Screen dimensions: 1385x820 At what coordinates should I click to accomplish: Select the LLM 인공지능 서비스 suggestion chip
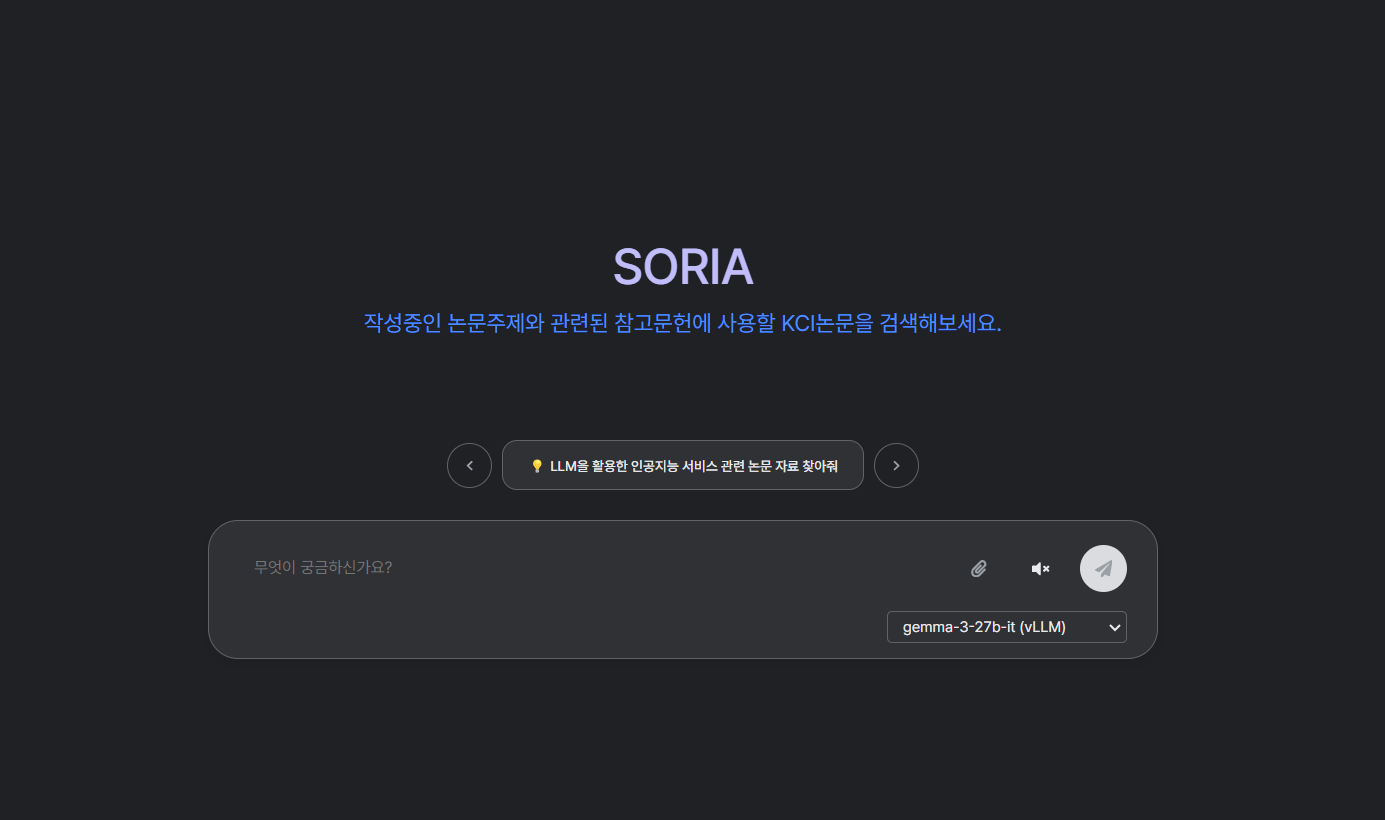683,464
